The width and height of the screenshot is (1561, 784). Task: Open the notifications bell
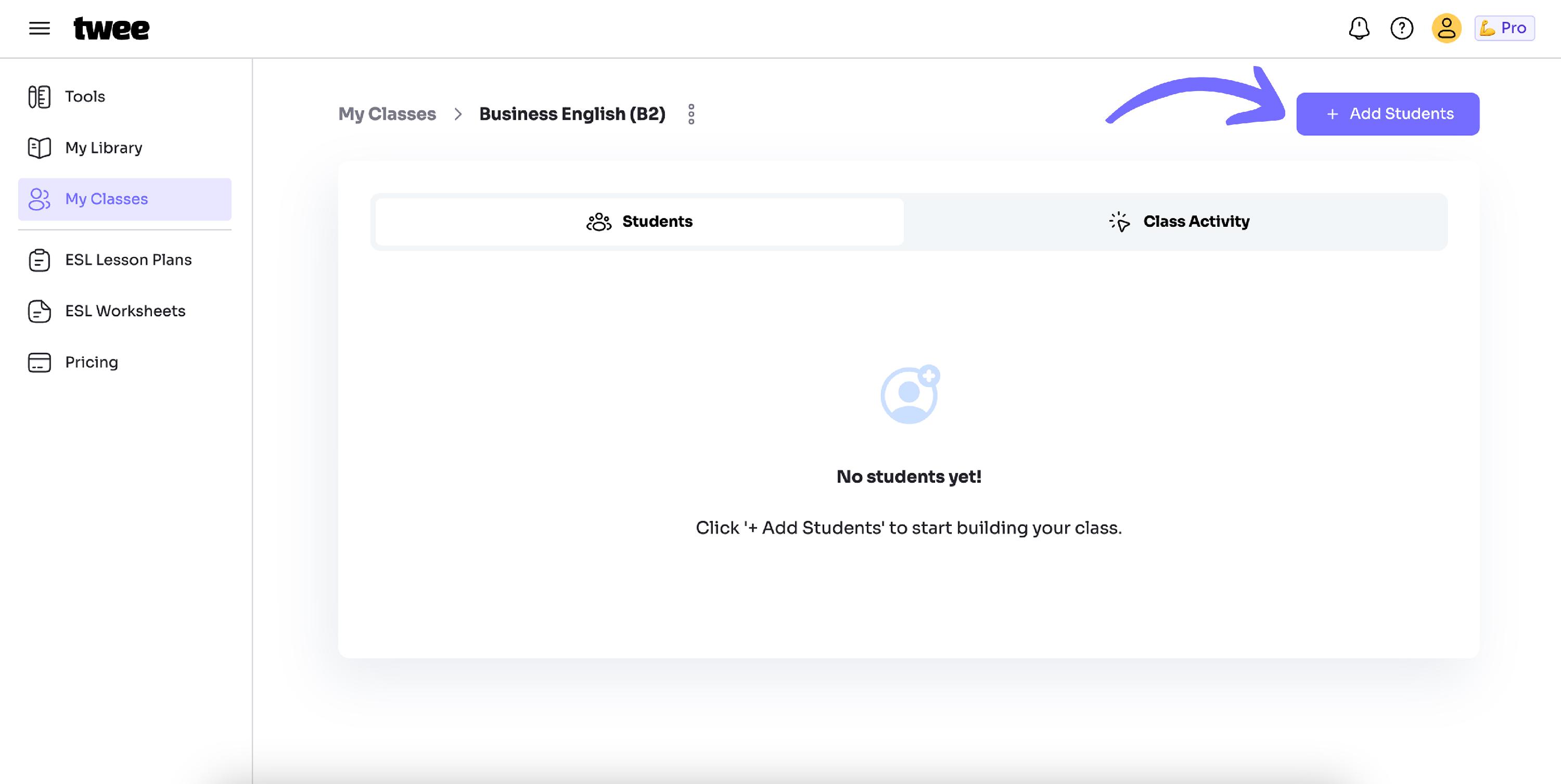pos(1359,29)
